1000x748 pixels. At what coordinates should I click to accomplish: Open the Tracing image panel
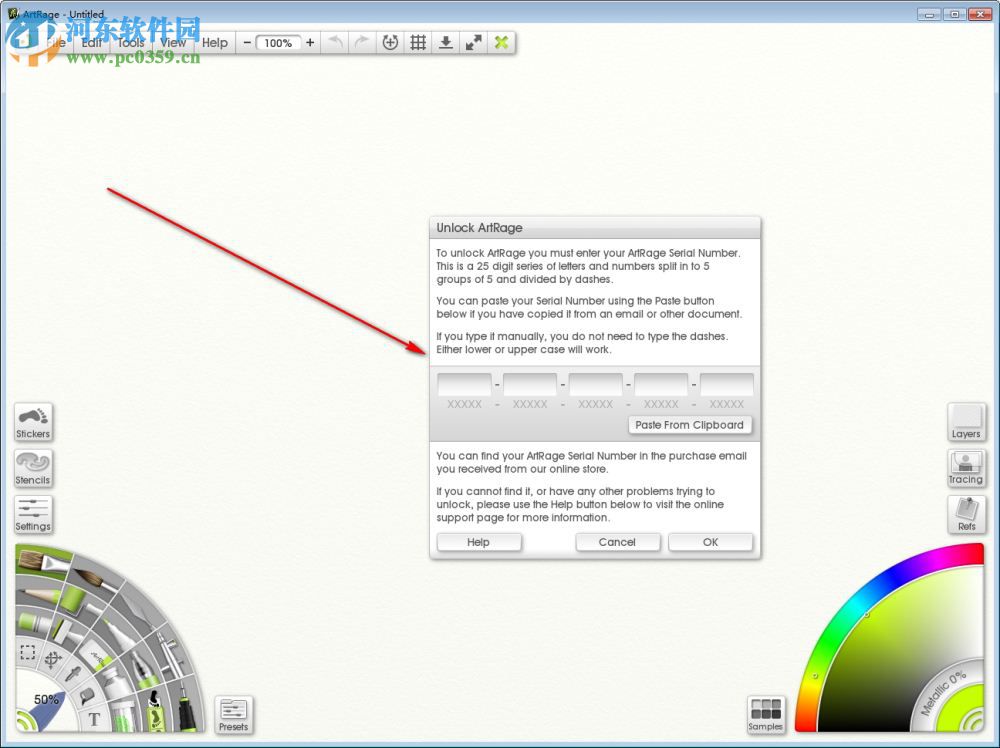966,467
